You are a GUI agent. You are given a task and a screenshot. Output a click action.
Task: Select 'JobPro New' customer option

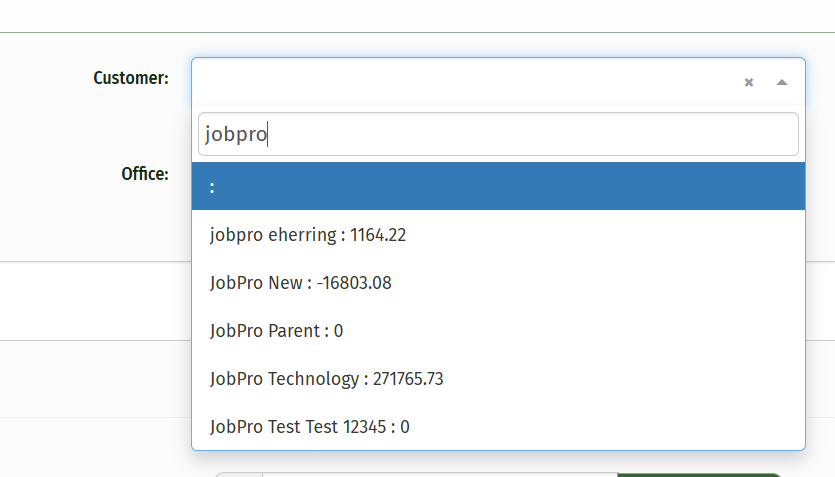point(300,283)
